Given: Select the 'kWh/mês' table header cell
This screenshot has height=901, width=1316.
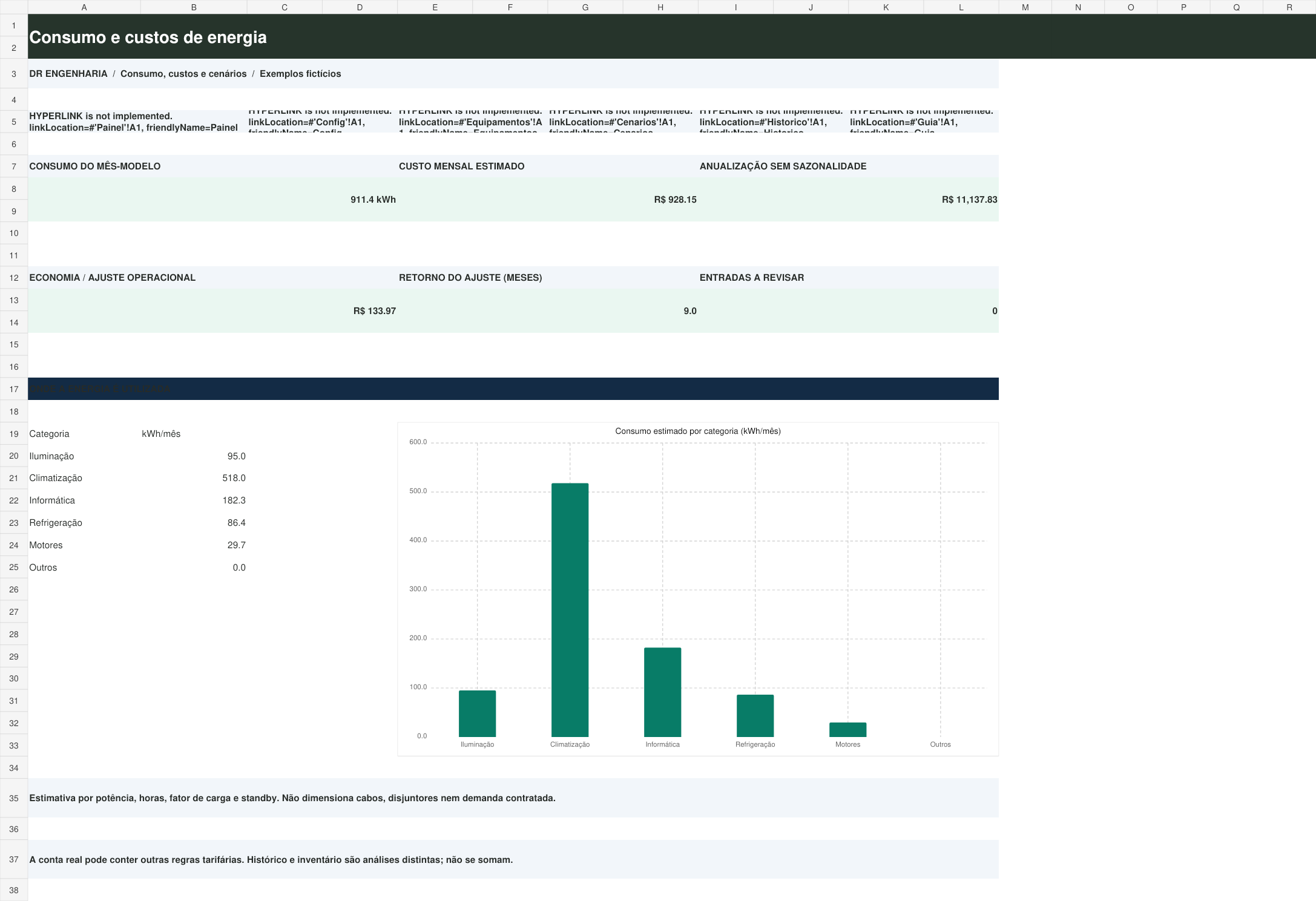Looking at the screenshot, I should 194,434.
